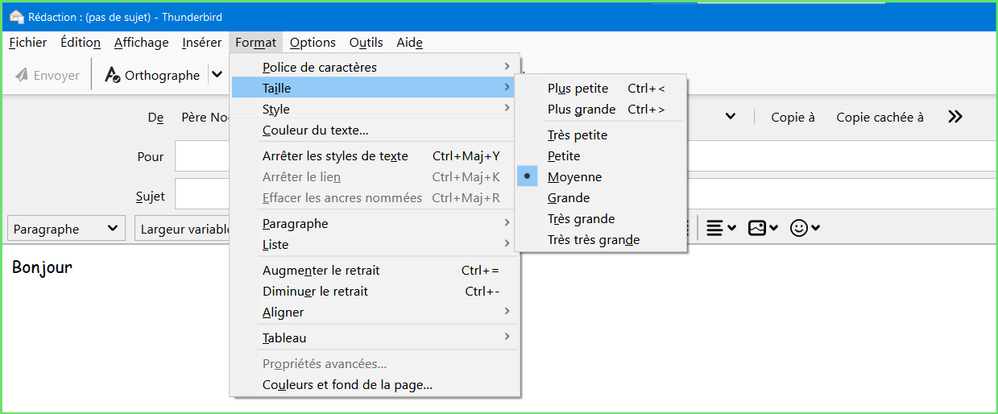This screenshot has width=998, height=414.
Task: Click the Orthographe spell-check icon
Action: (112, 75)
